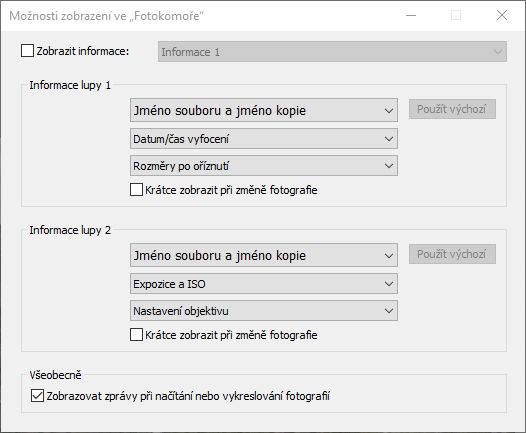
Task: Click the chevron arrow of Nastavení objektivu
Action: pos(389,311)
